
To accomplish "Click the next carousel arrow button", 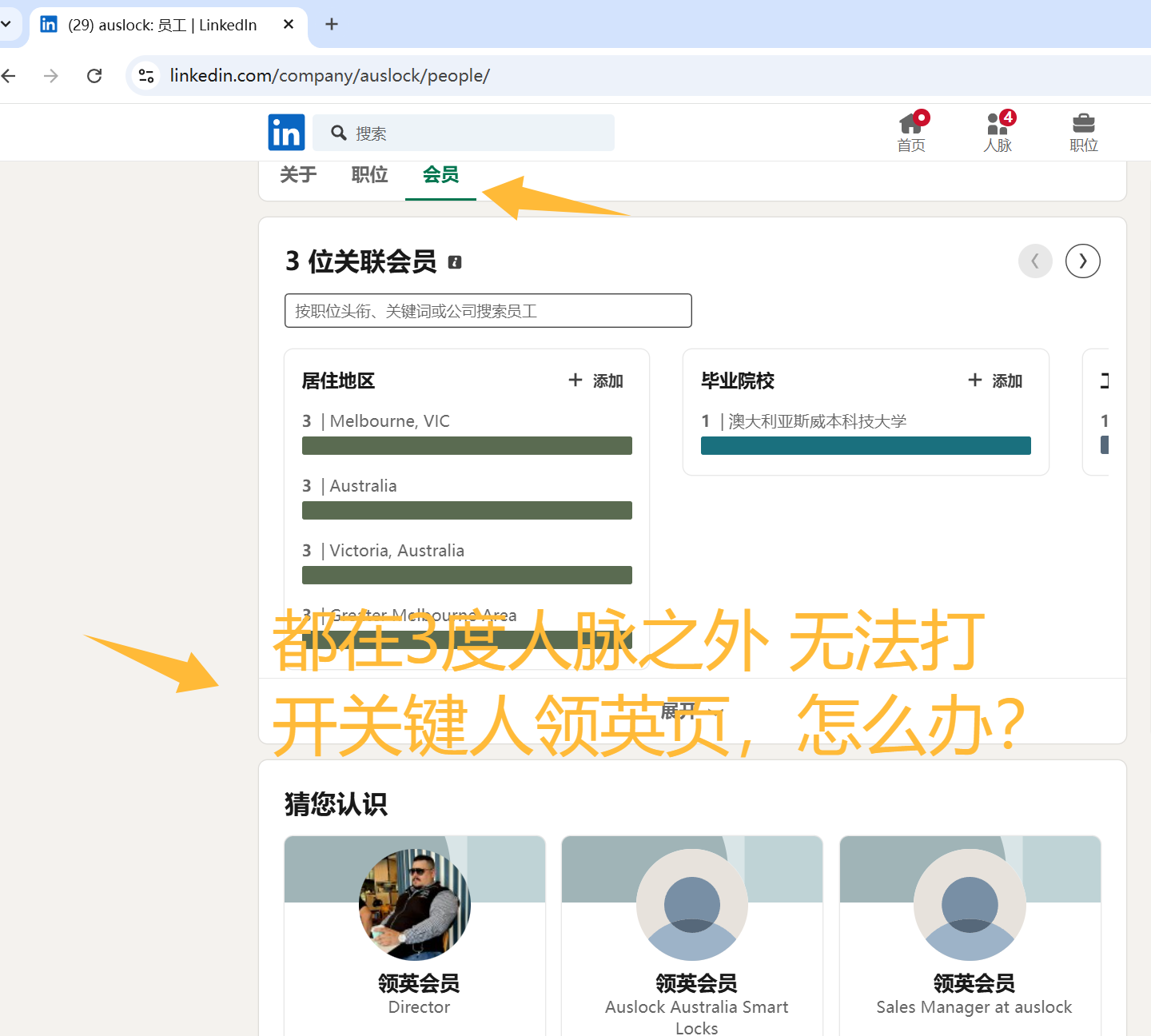I will point(1083,261).
